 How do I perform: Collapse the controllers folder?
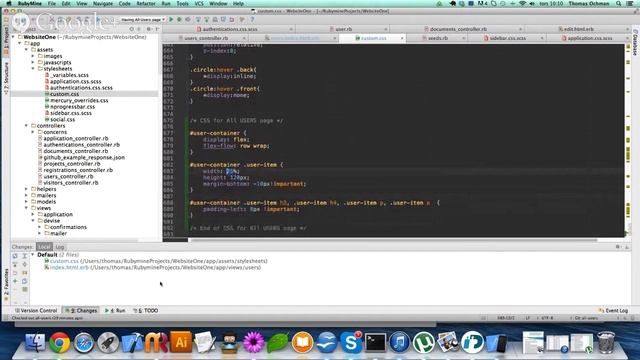[x=27, y=126]
